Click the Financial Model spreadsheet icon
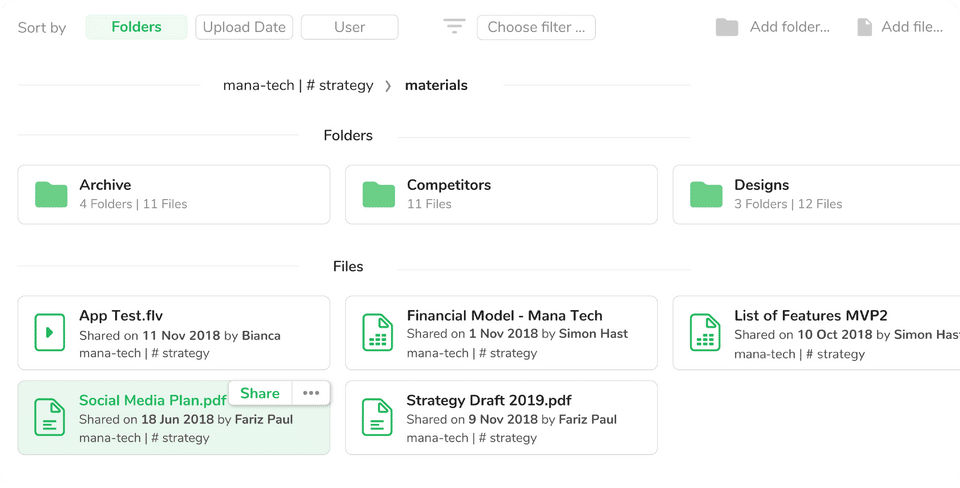This screenshot has width=960, height=488. tap(378, 332)
